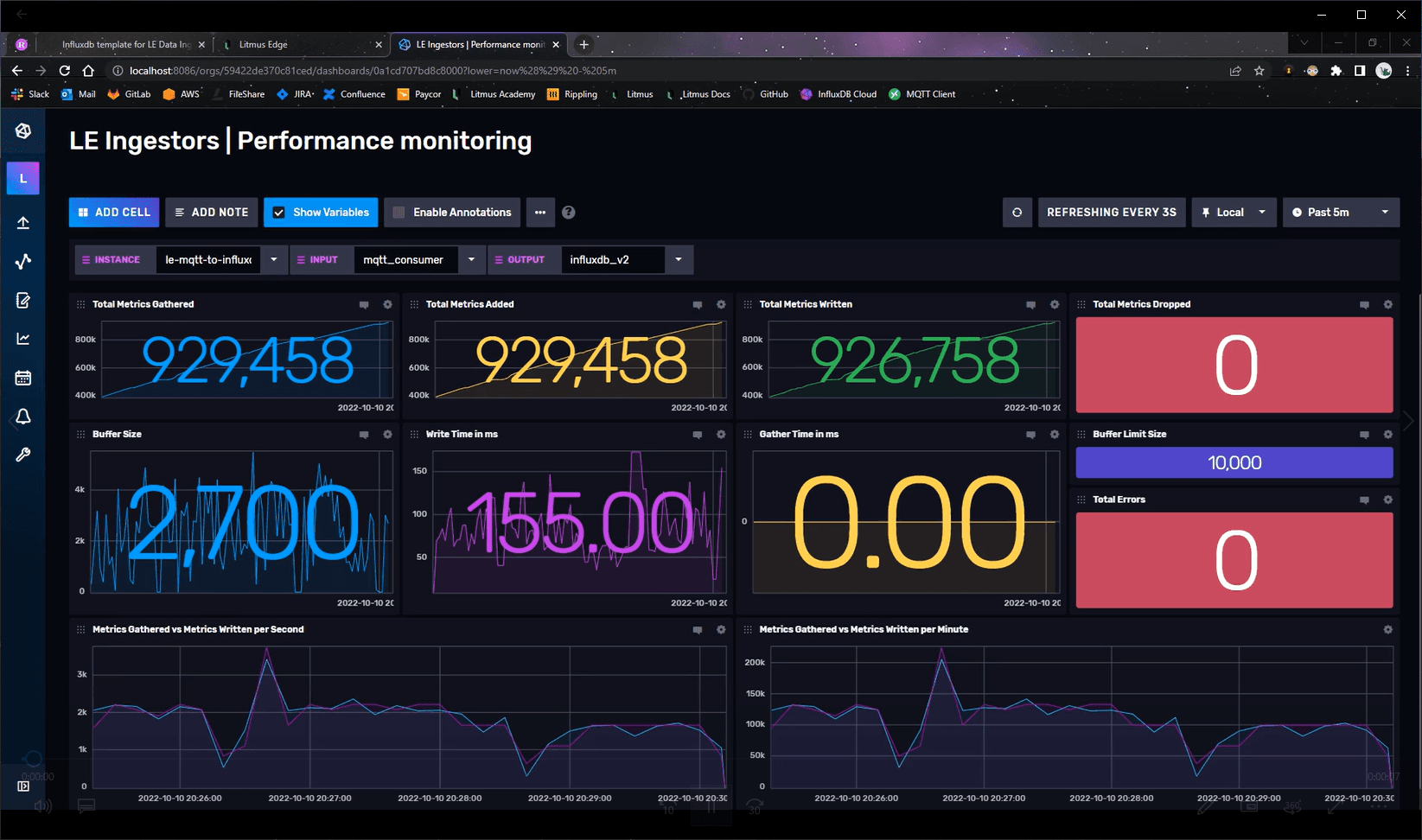Click the ADD CELL button
This screenshot has height=840, width=1422.
(113, 212)
